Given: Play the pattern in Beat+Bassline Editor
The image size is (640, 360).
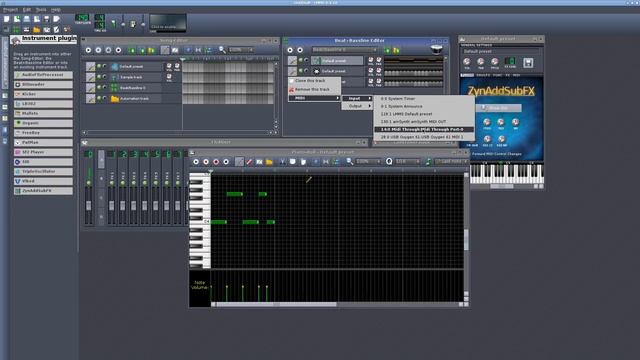Looking at the screenshot, I should pos(290,50).
